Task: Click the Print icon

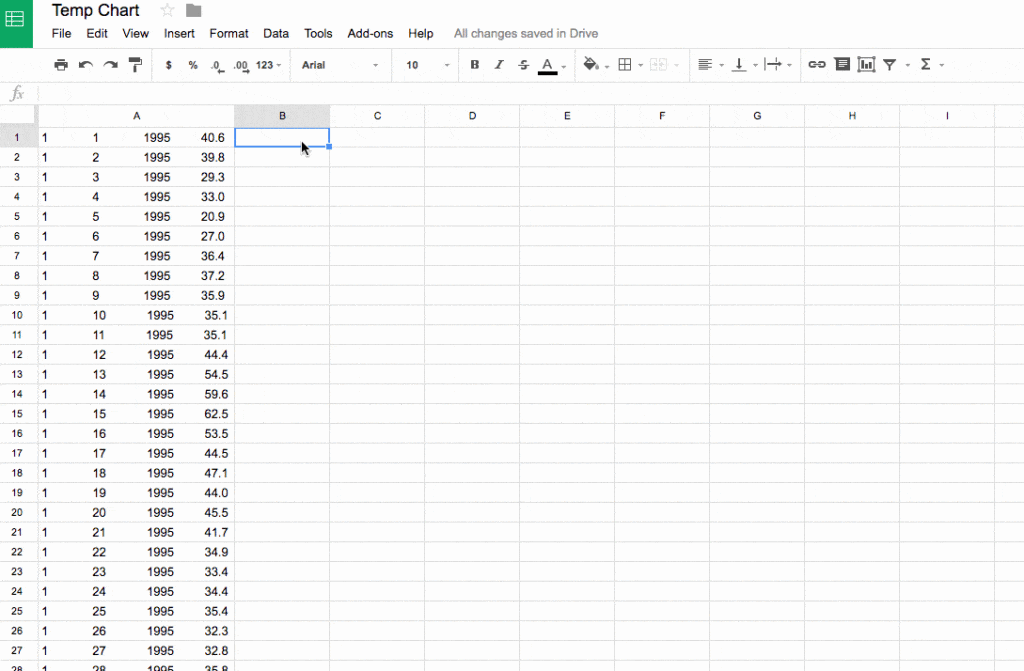Action: tap(61, 65)
